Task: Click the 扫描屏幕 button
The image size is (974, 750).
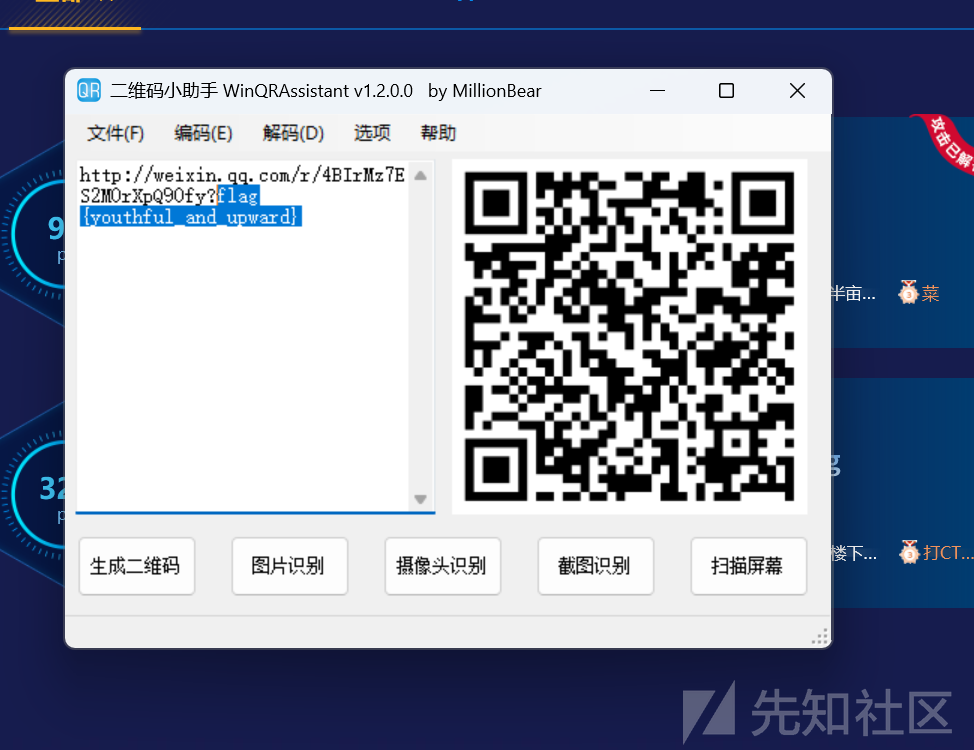Action: [x=749, y=566]
